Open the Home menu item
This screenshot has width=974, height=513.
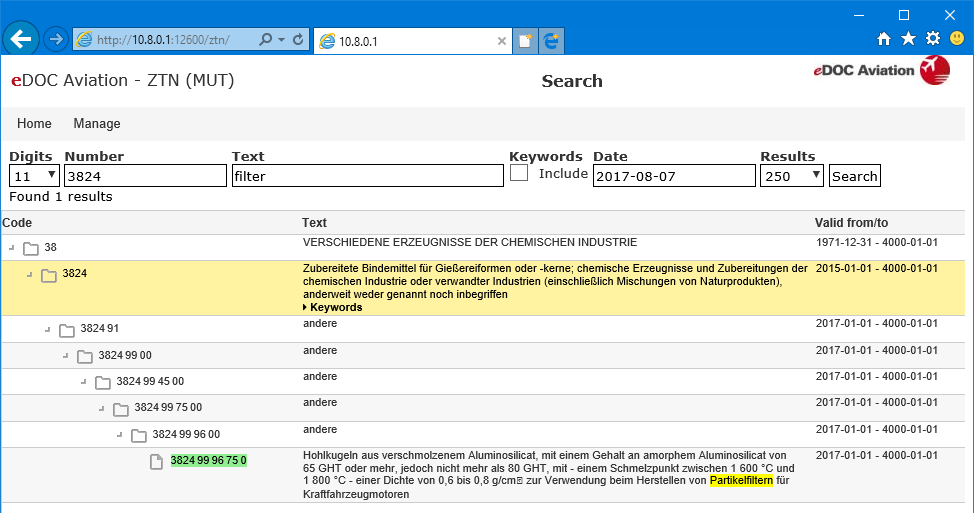coord(34,124)
